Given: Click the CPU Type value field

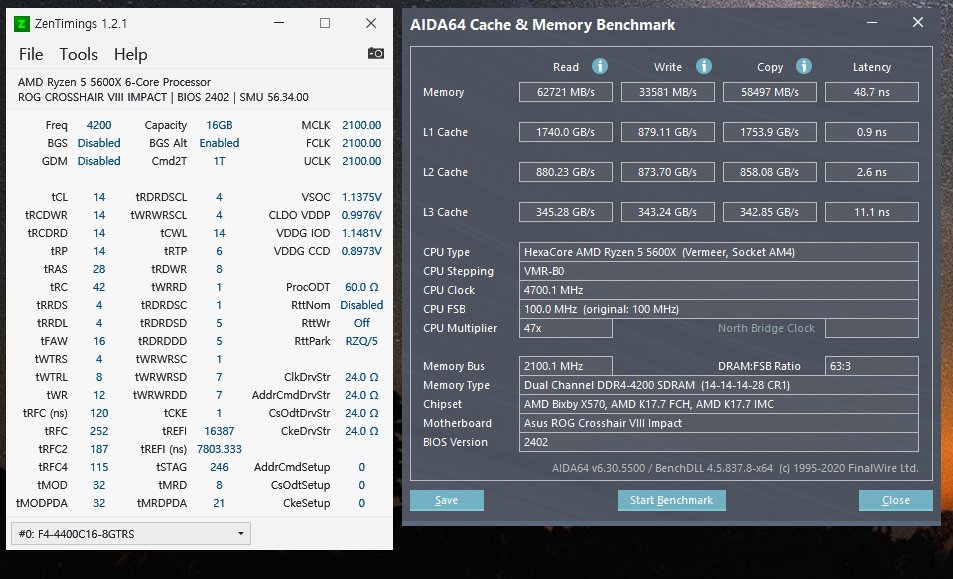Looking at the screenshot, I should tap(718, 252).
